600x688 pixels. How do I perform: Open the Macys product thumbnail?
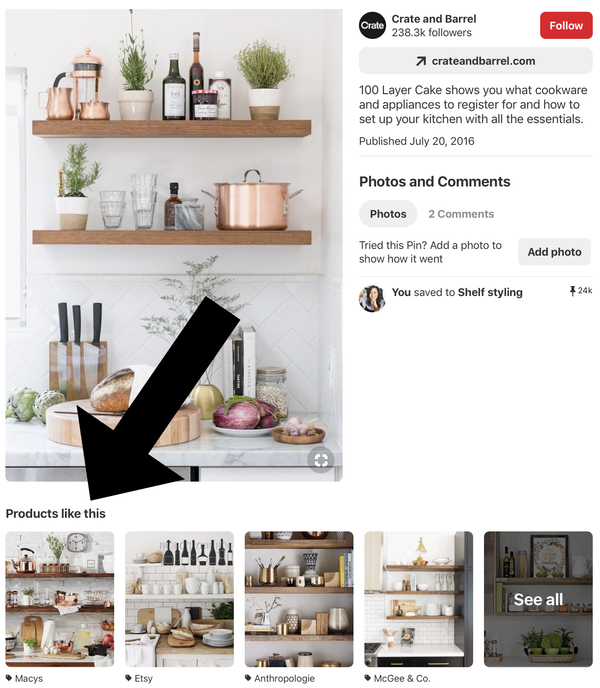[x=60, y=599]
